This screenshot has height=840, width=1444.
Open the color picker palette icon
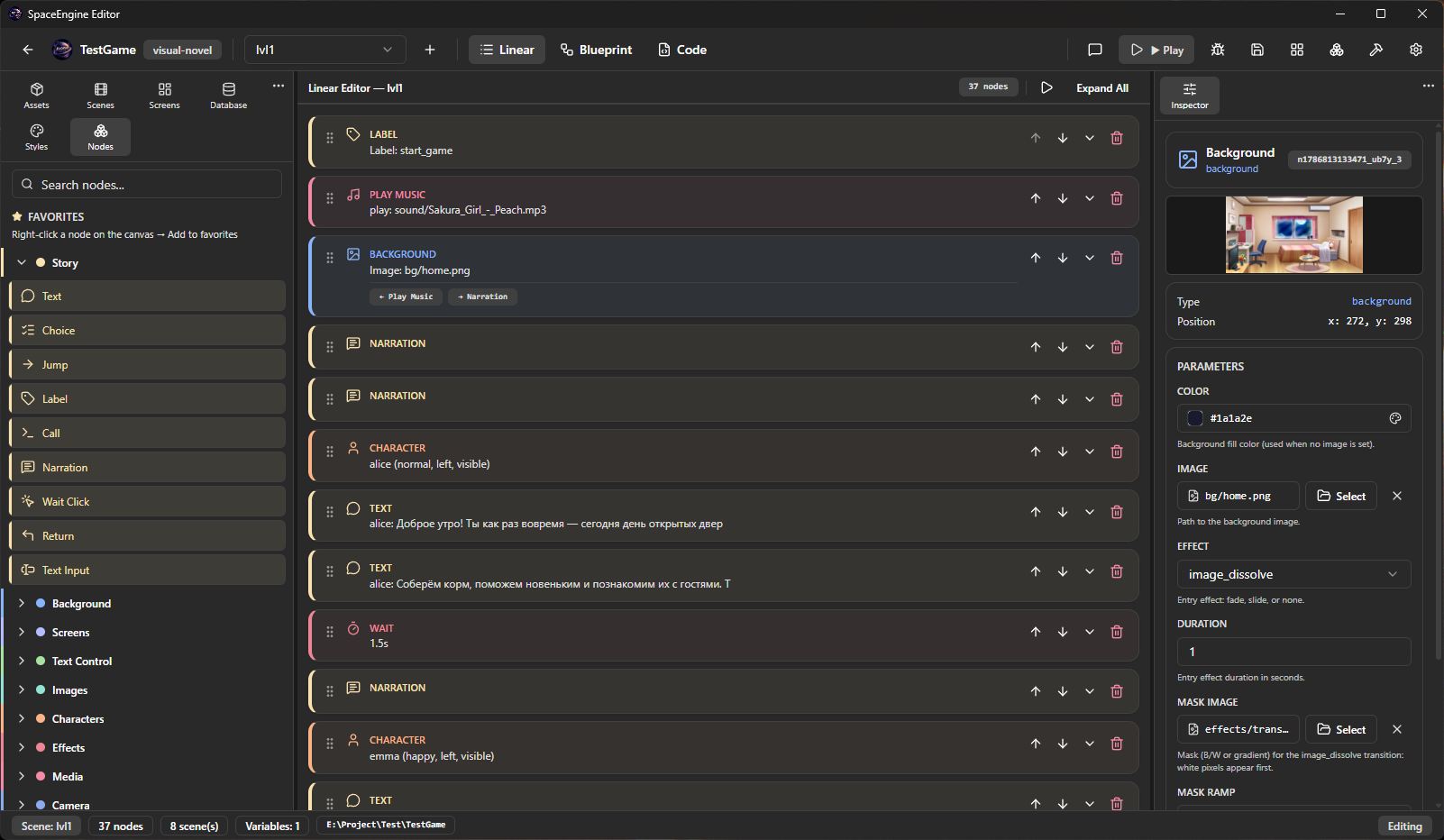(1395, 418)
